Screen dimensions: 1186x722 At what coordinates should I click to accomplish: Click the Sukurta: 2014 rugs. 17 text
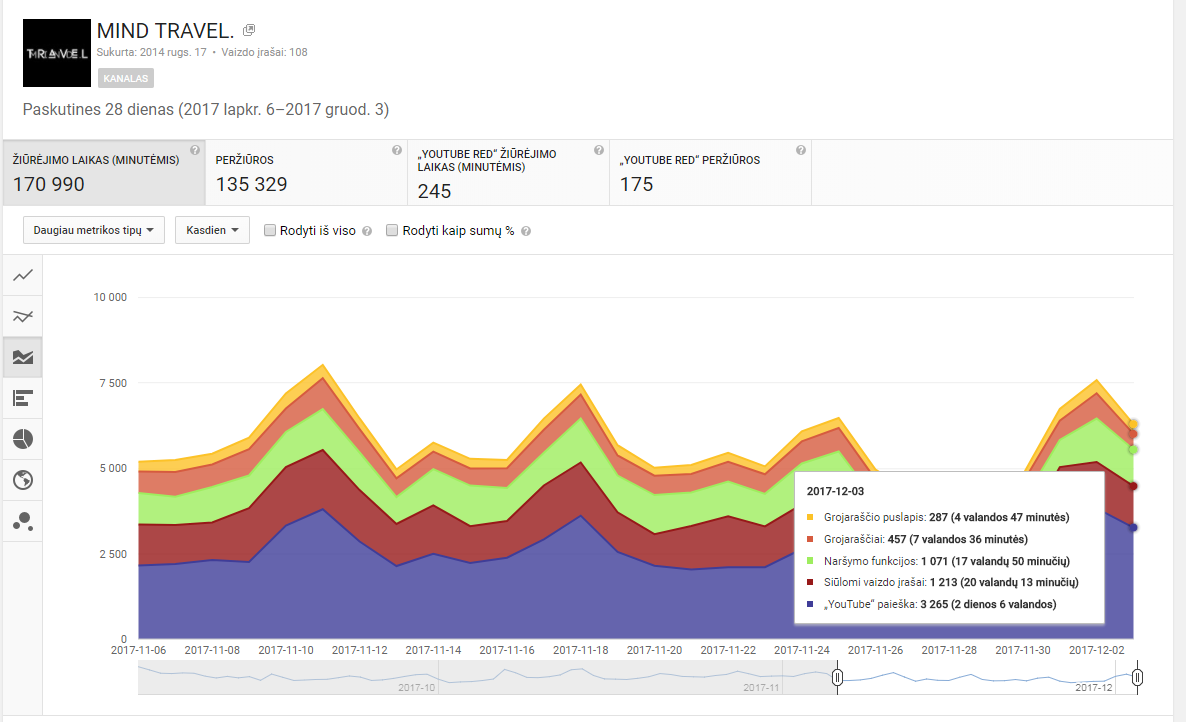pyautogui.click(x=151, y=52)
